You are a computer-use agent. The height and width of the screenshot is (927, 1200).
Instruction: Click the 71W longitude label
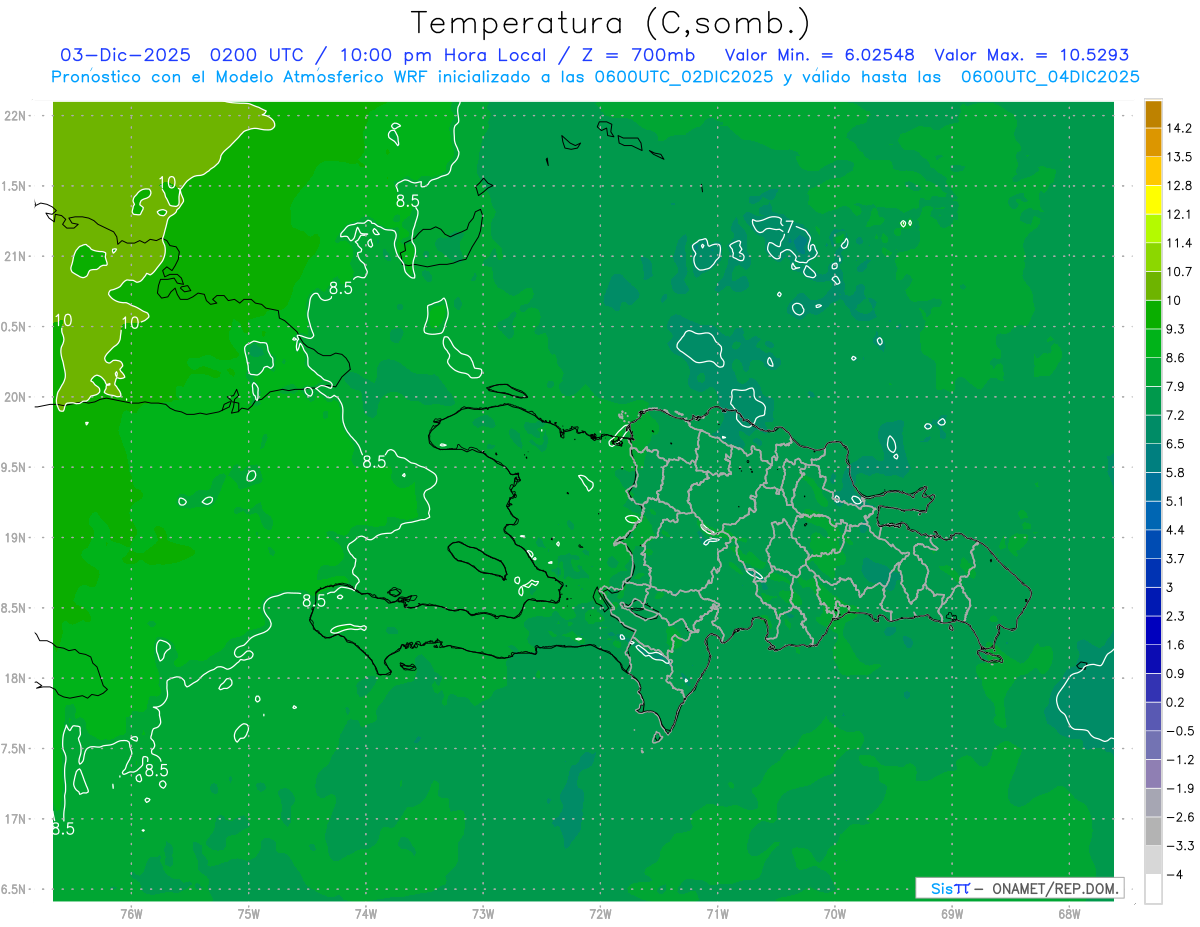tap(717, 913)
